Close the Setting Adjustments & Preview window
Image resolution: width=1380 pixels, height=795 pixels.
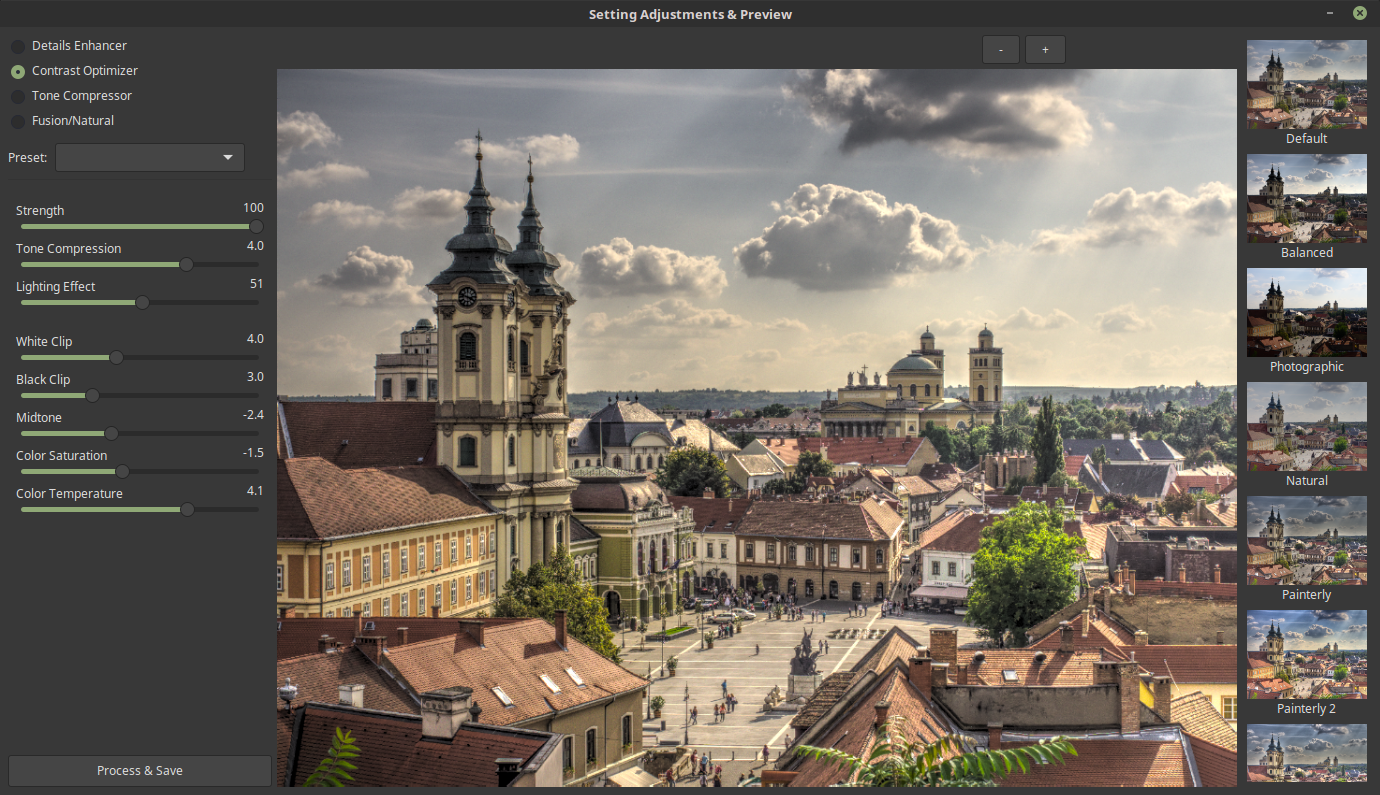(x=1359, y=13)
